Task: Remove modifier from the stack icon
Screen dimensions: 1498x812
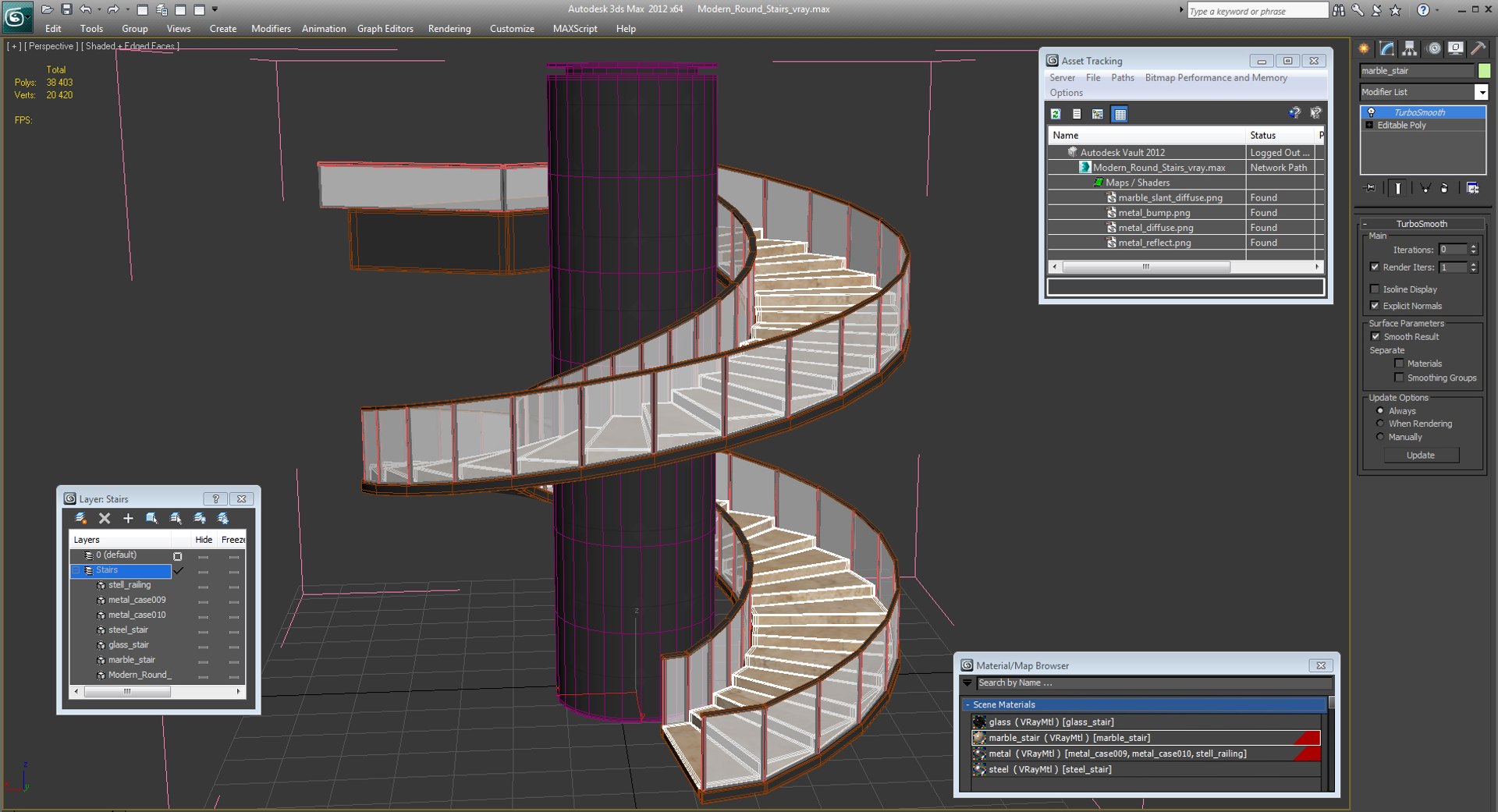Action: tap(1444, 188)
